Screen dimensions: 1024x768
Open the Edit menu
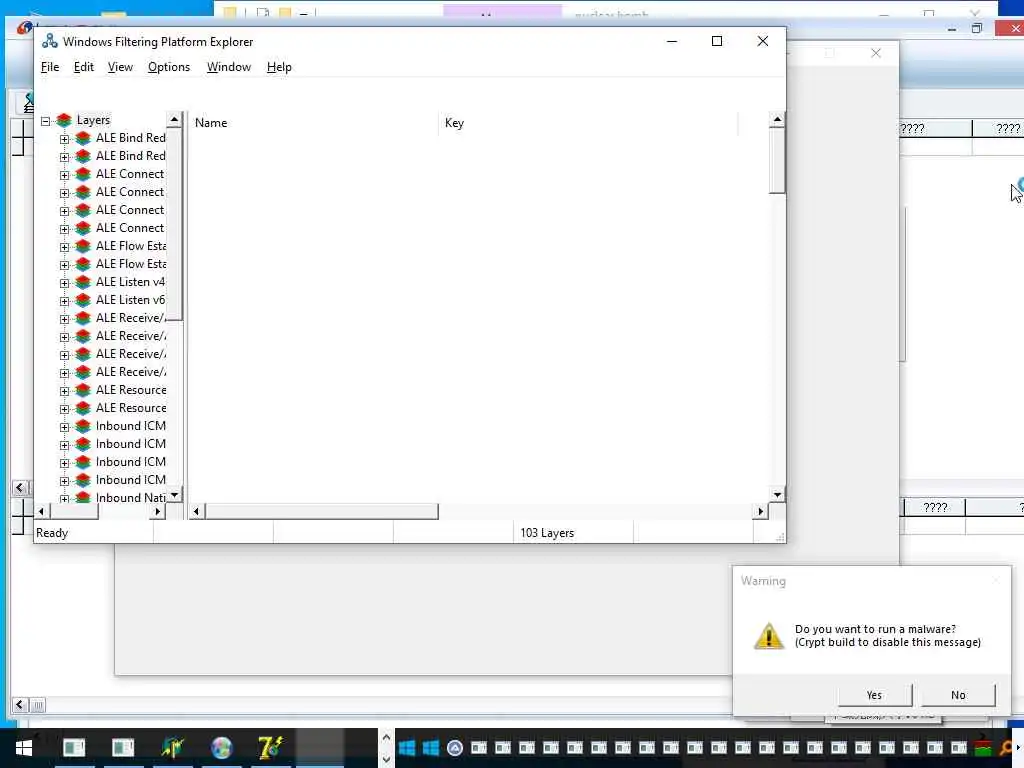[84, 67]
